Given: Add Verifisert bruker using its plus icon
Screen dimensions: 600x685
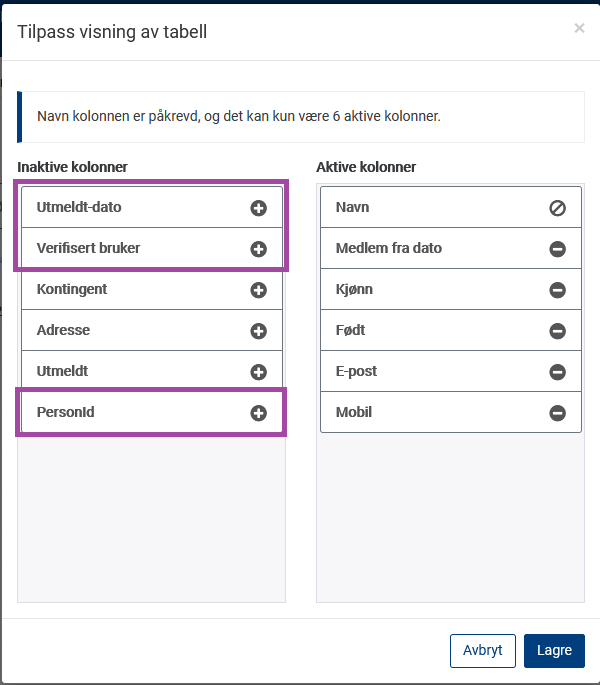Looking at the screenshot, I should tap(258, 249).
